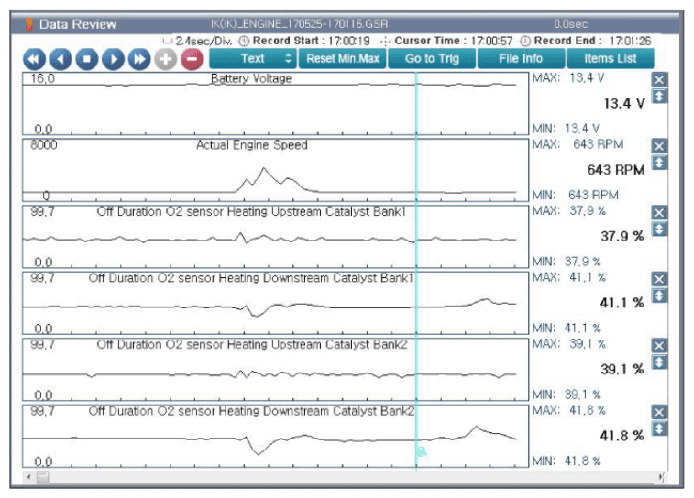Open the Text display mode dropdown
The image size is (694, 498).
pos(254,59)
